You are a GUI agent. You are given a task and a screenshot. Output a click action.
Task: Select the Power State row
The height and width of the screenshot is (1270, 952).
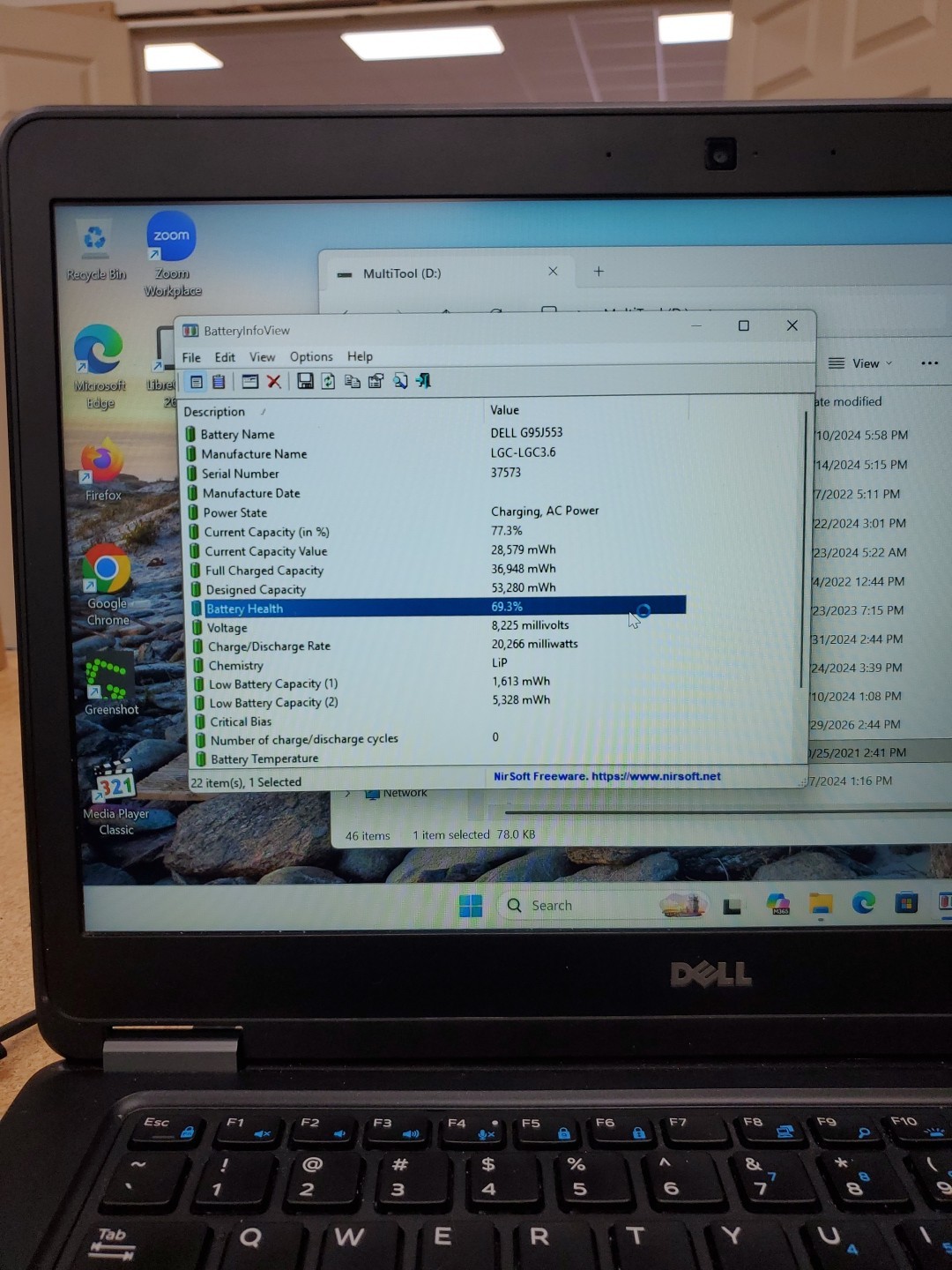pos(436,512)
